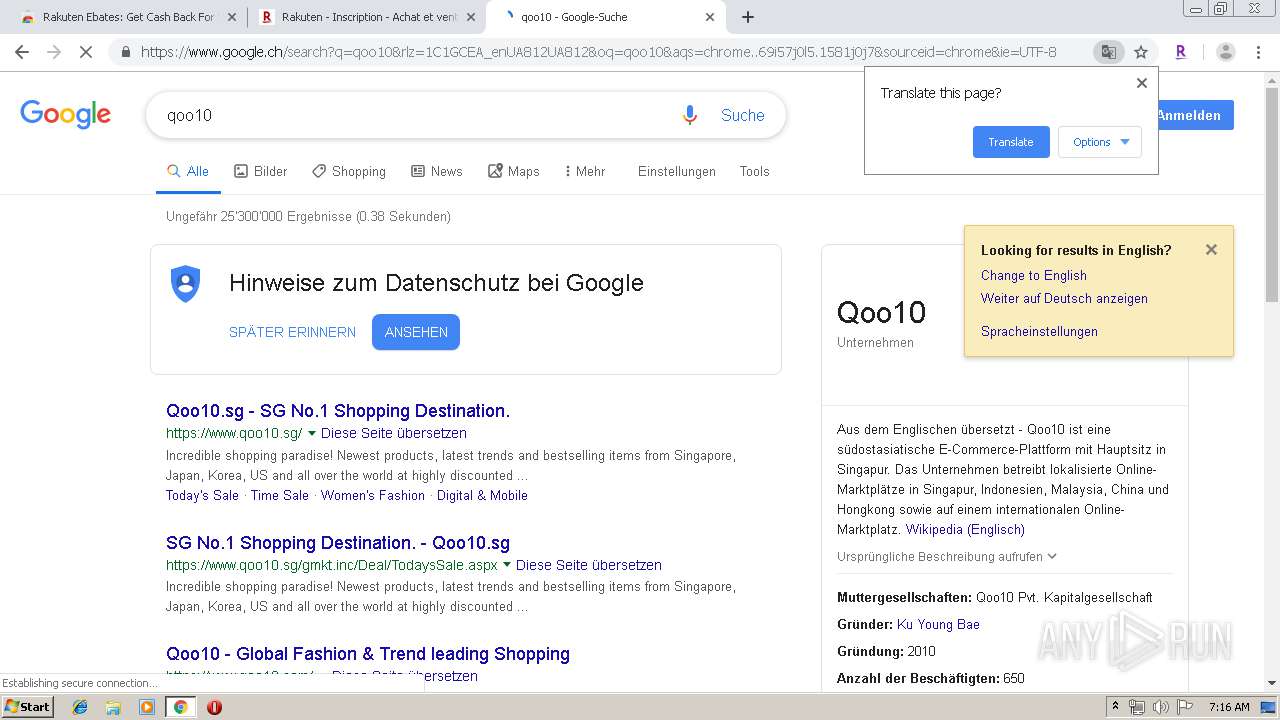
Task: Click the Translate button
Action: (x=1011, y=142)
